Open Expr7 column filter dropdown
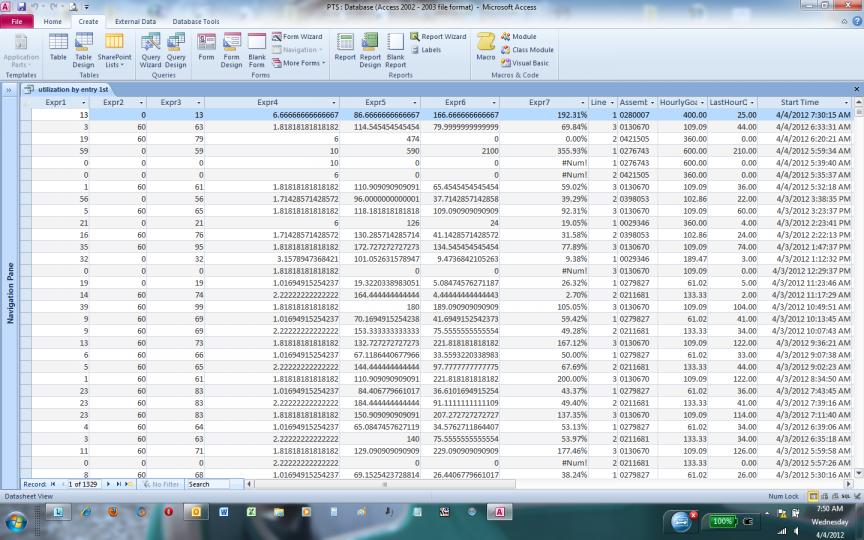Screen dimensions: 864x540 (582, 102)
